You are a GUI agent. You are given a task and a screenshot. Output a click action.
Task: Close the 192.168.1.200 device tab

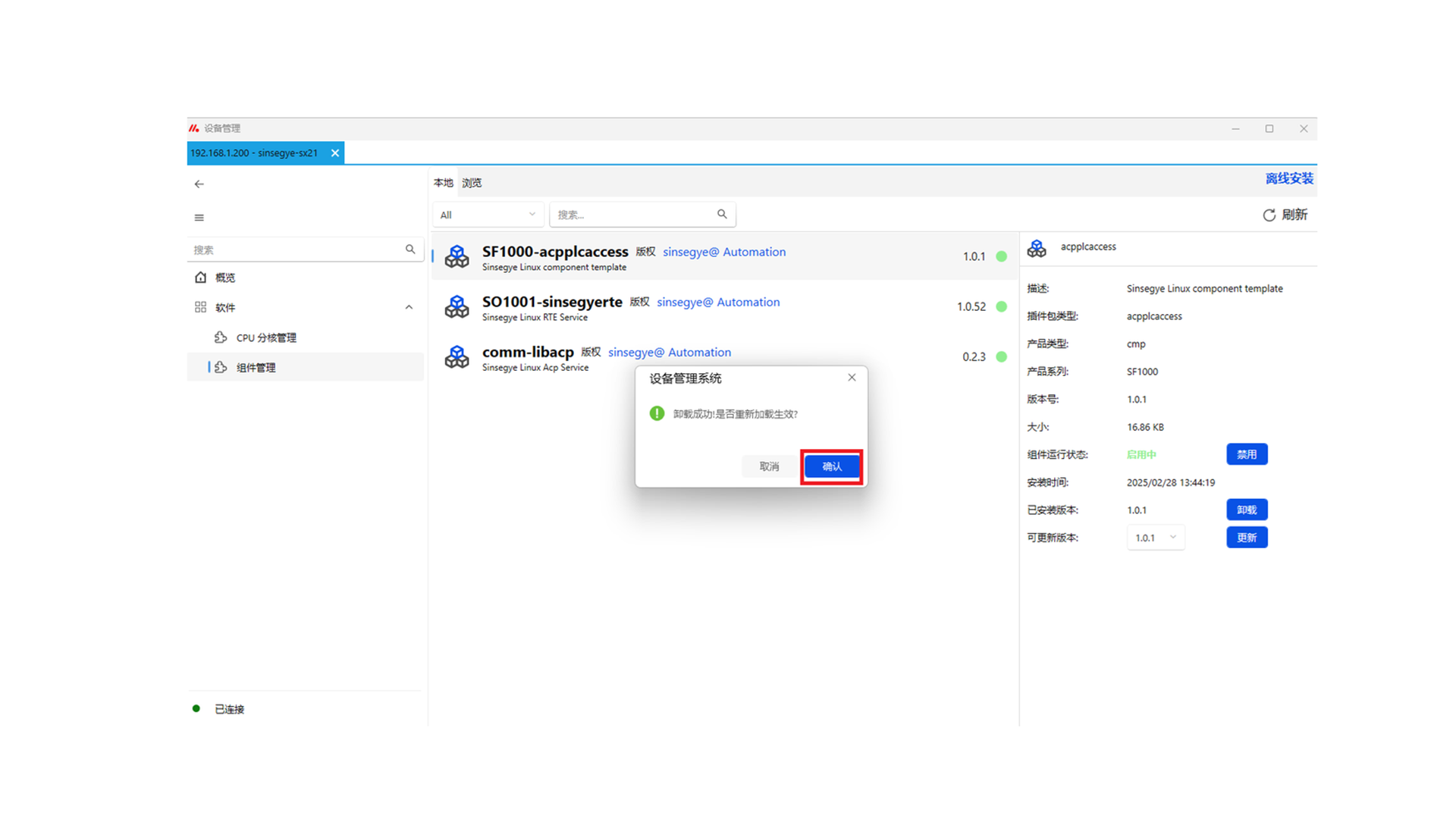(335, 153)
